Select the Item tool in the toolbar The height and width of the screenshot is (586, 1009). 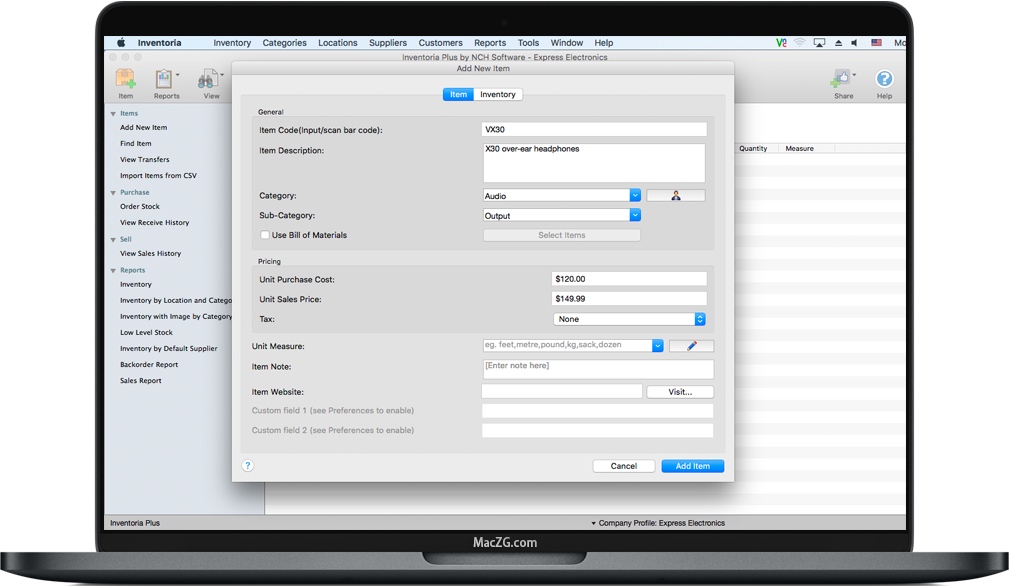pyautogui.click(x=125, y=82)
